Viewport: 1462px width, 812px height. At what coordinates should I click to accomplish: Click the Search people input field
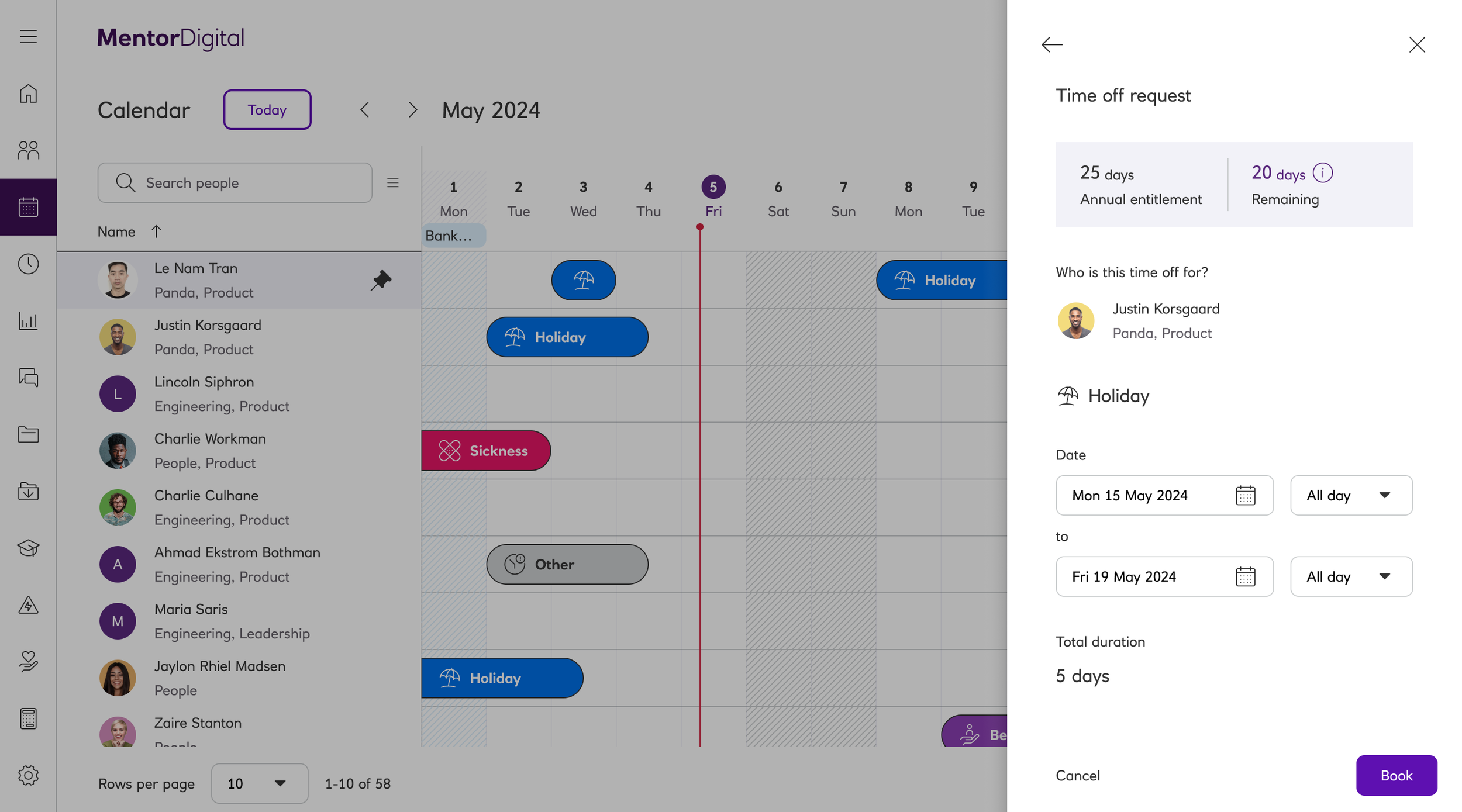(235, 183)
